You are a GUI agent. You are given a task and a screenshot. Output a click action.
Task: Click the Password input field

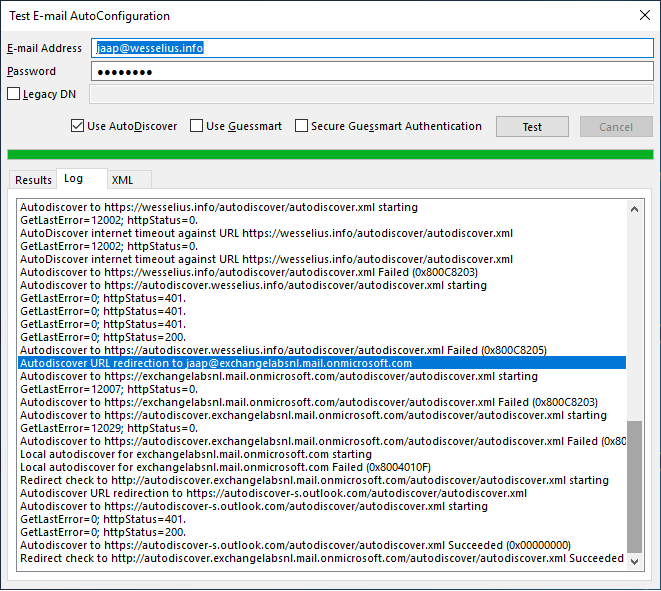point(372,72)
